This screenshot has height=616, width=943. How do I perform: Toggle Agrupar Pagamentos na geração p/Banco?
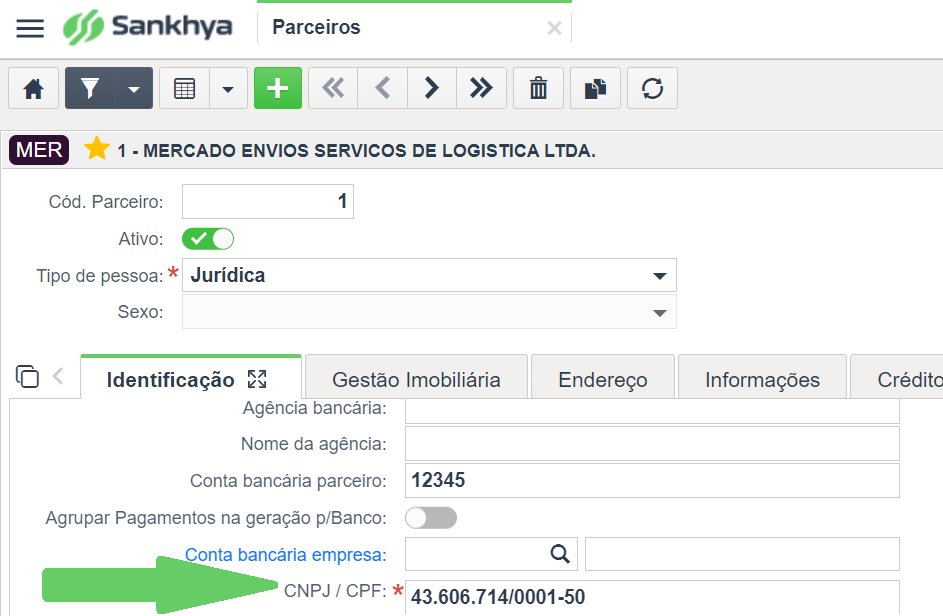point(431,518)
